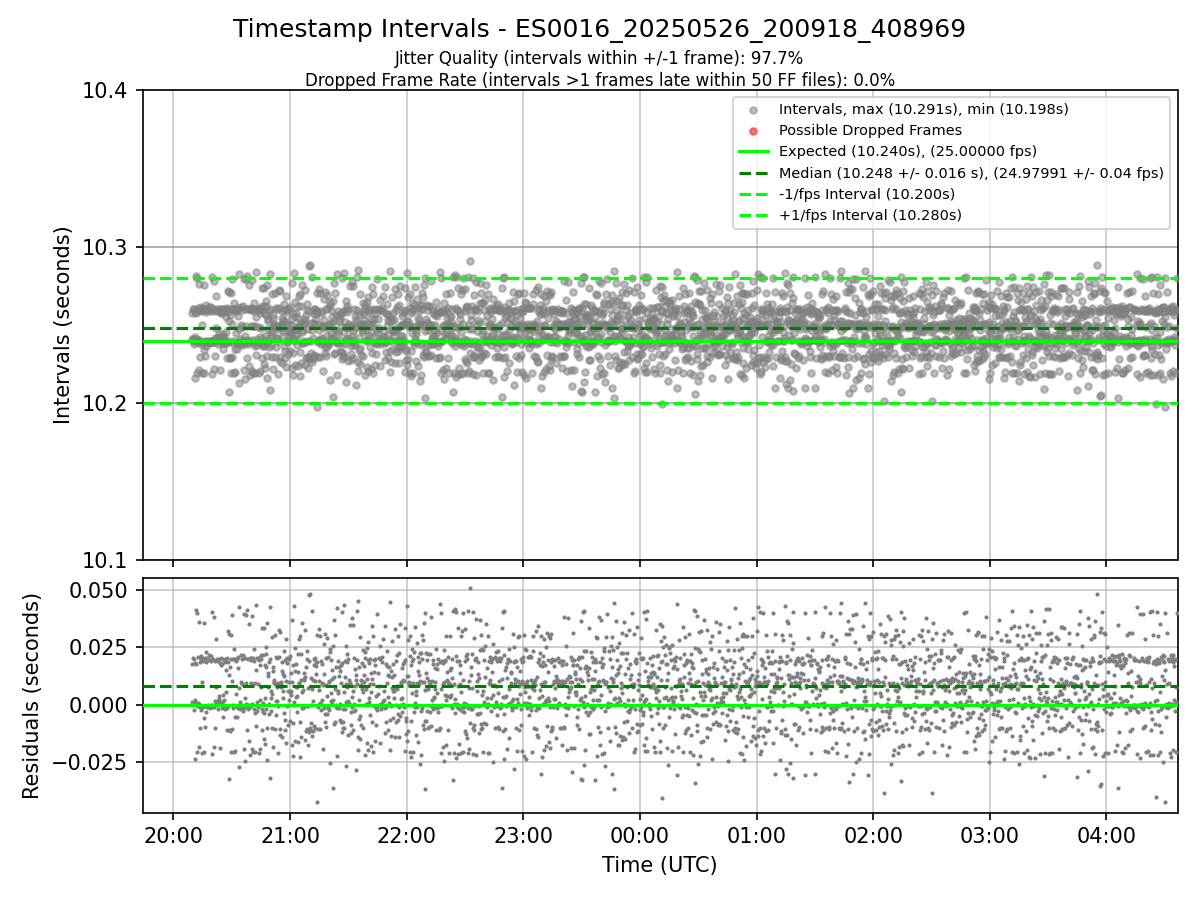Click legend entry starting 'Median (10.248 +/- 0.016 s)'
This screenshot has height=900, width=1200.
point(971,172)
